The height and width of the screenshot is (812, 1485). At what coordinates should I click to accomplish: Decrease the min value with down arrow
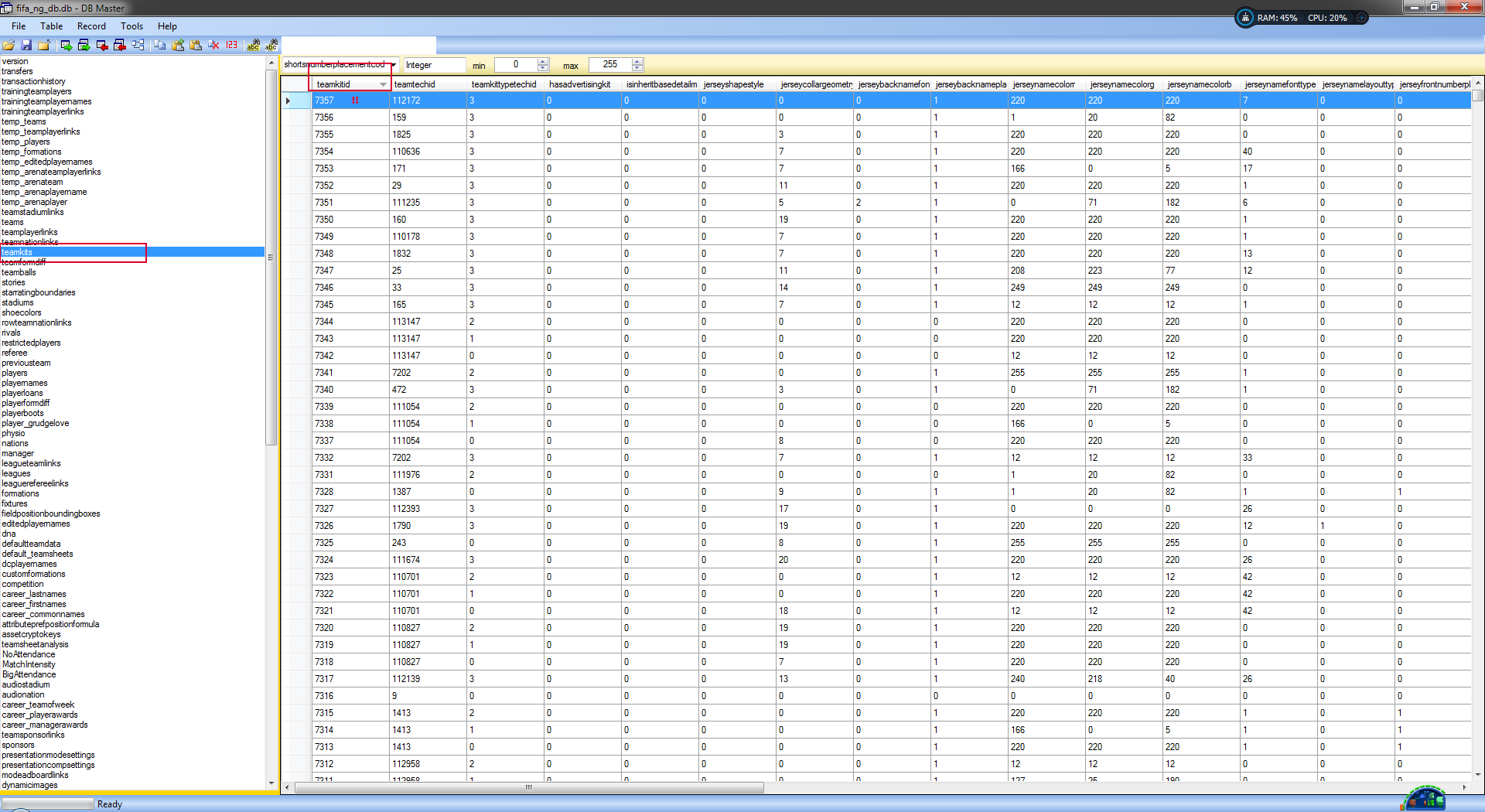543,69
